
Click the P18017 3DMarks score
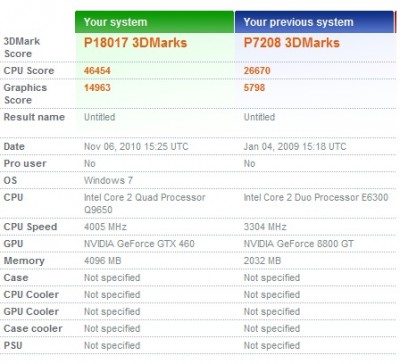coord(135,43)
